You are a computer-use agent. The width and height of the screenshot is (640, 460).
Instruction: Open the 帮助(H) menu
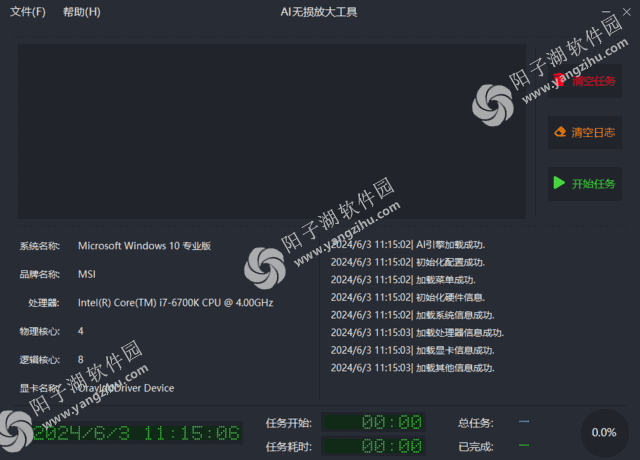tap(82, 12)
